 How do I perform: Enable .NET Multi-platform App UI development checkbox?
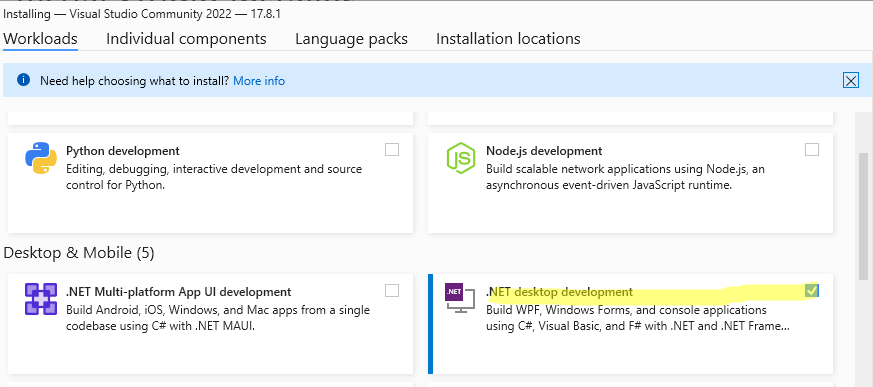[x=392, y=290]
